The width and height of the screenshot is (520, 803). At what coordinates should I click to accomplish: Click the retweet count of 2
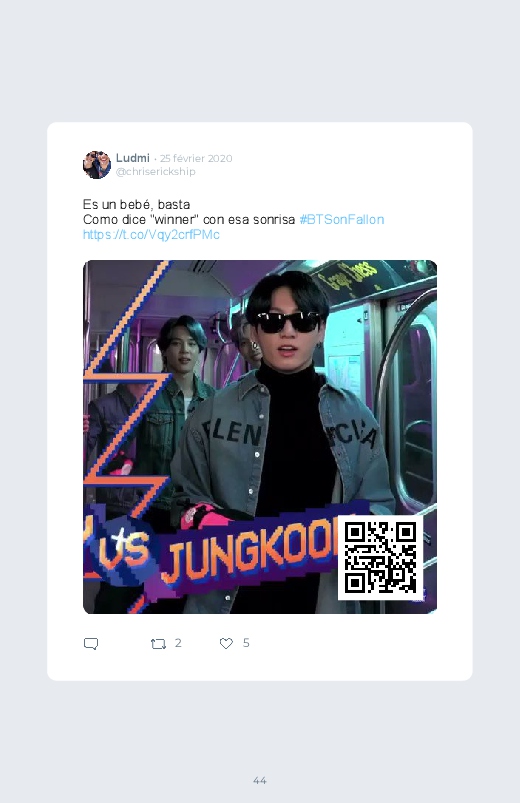(178, 643)
